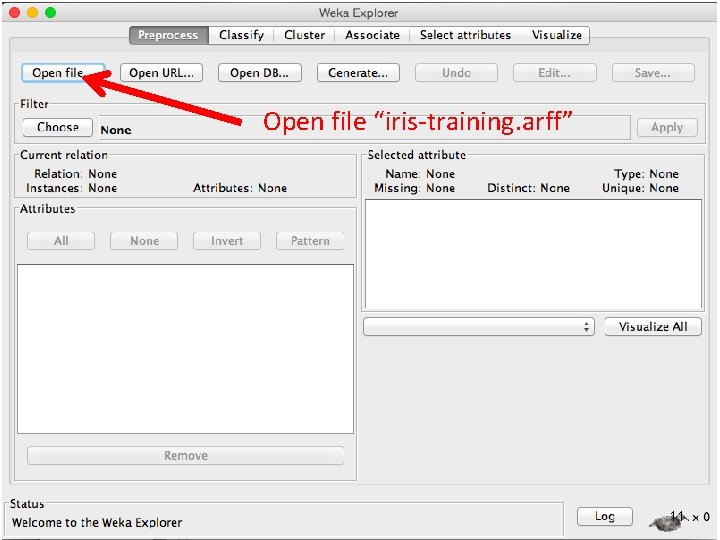Click the Visualize All button
This screenshot has width=720, height=540.
653,327
